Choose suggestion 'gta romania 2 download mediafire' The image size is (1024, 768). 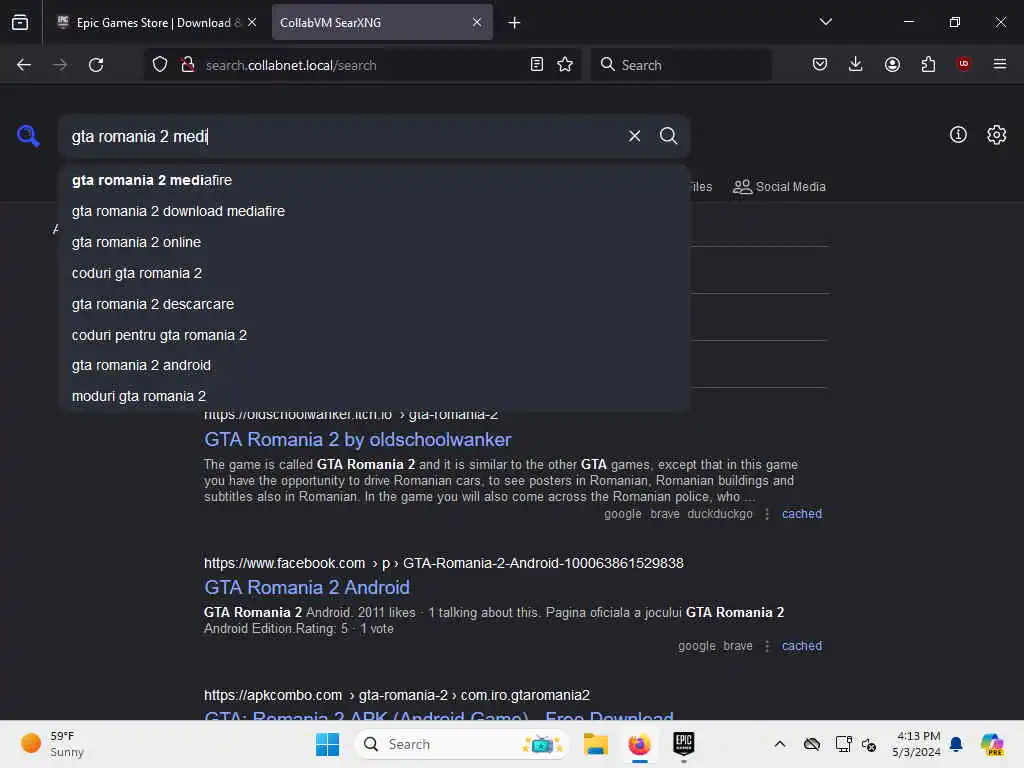[x=374, y=211]
